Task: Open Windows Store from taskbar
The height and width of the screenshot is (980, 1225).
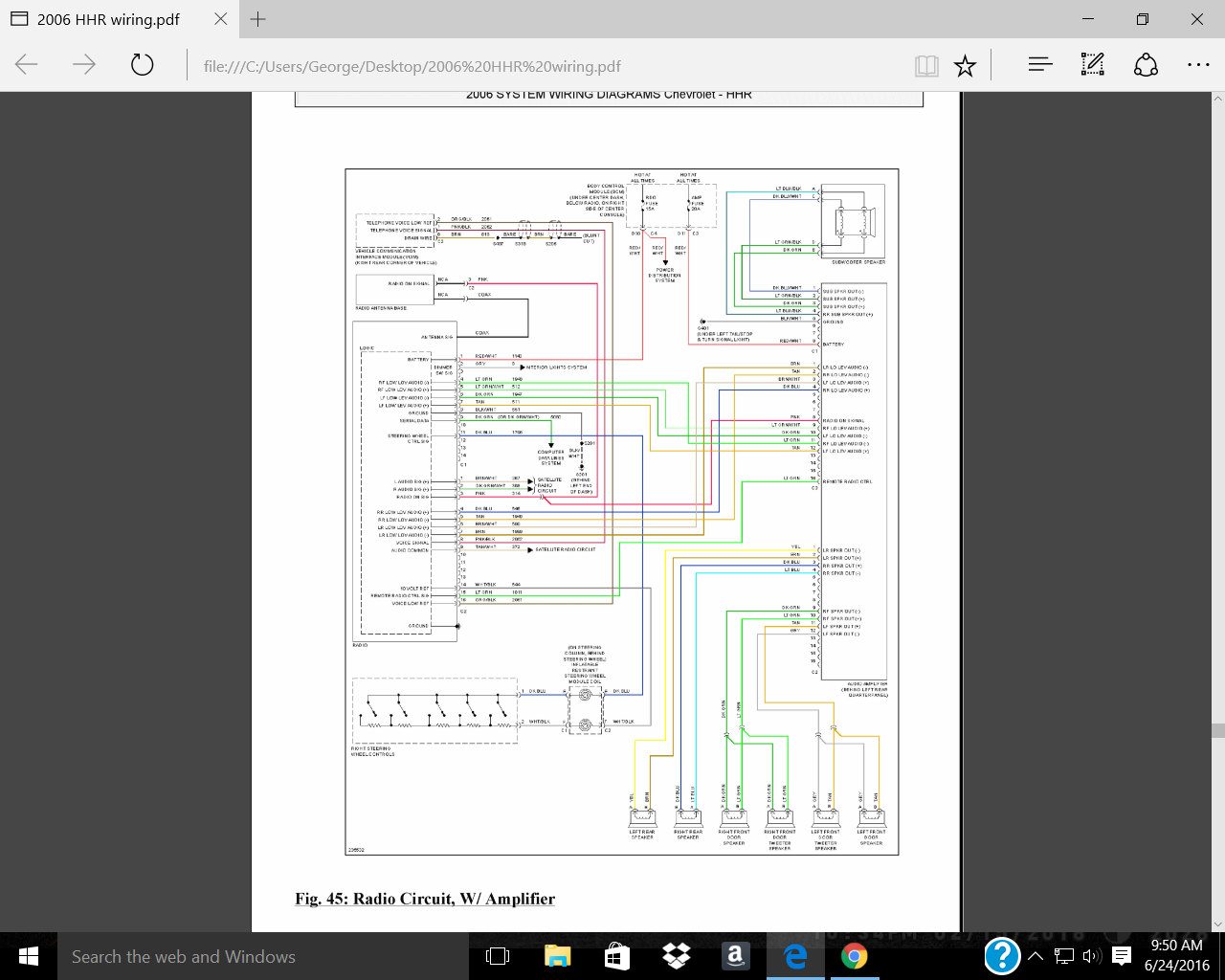Action: pos(616,956)
